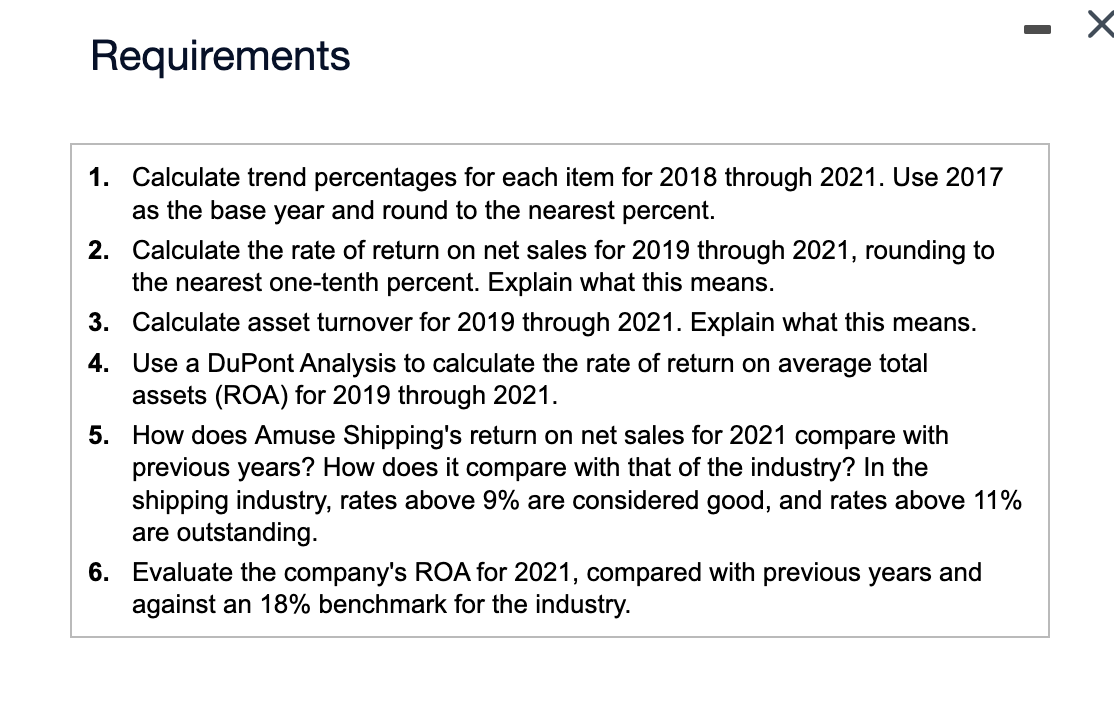Click the Requirements heading
This screenshot has width=1114, height=708.
(219, 56)
